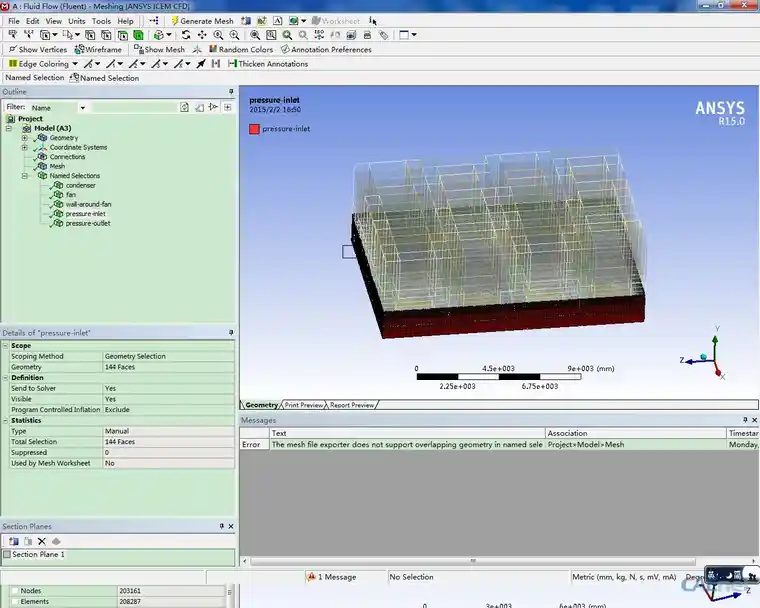The height and width of the screenshot is (608, 760).
Task: Open the File menu
Action: [14, 21]
